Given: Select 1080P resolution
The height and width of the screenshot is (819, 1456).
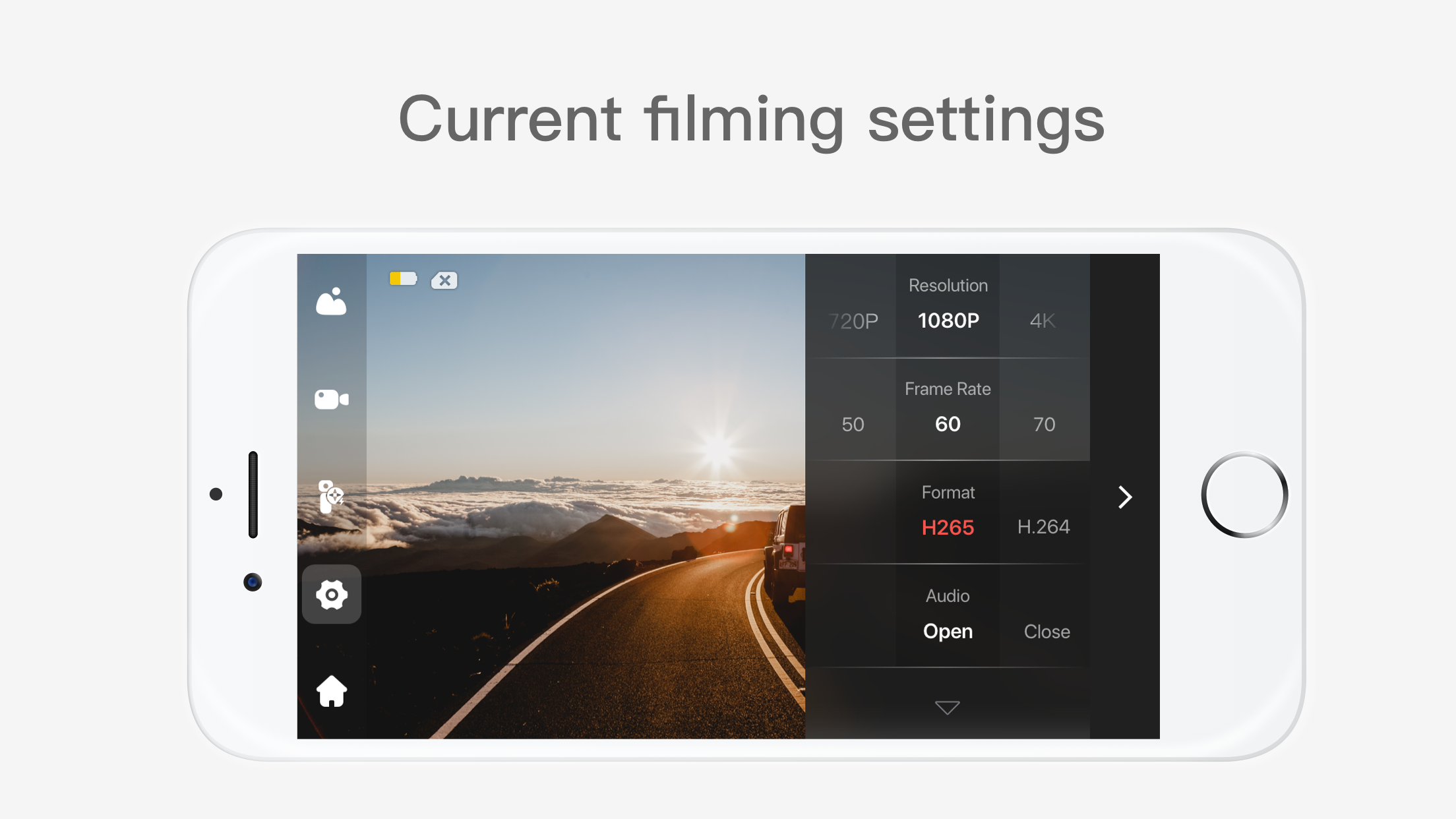Looking at the screenshot, I should (x=948, y=320).
